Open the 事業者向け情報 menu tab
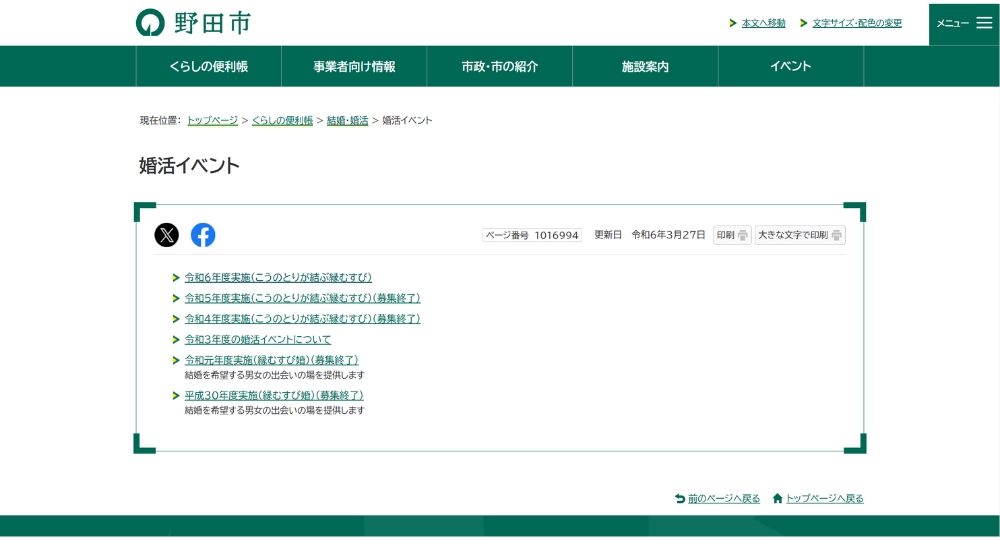The width and height of the screenshot is (1000, 540). (x=354, y=66)
